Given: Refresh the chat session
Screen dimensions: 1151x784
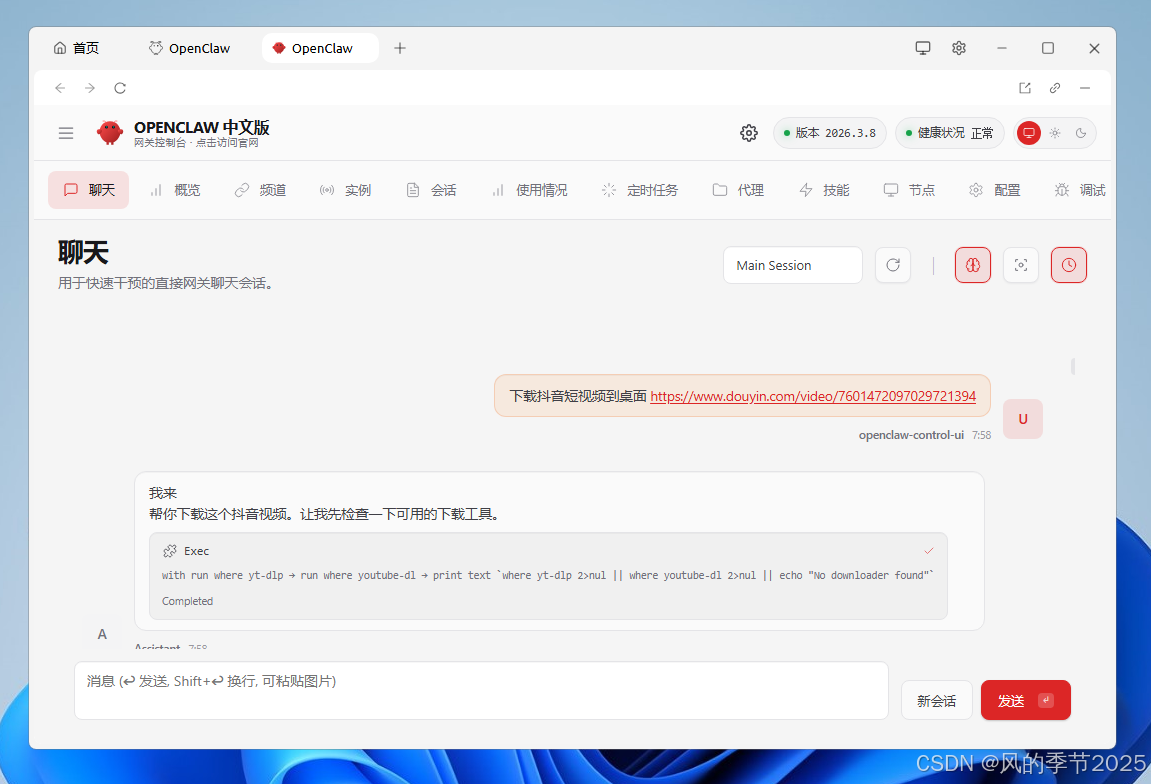Looking at the screenshot, I should (x=893, y=265).
